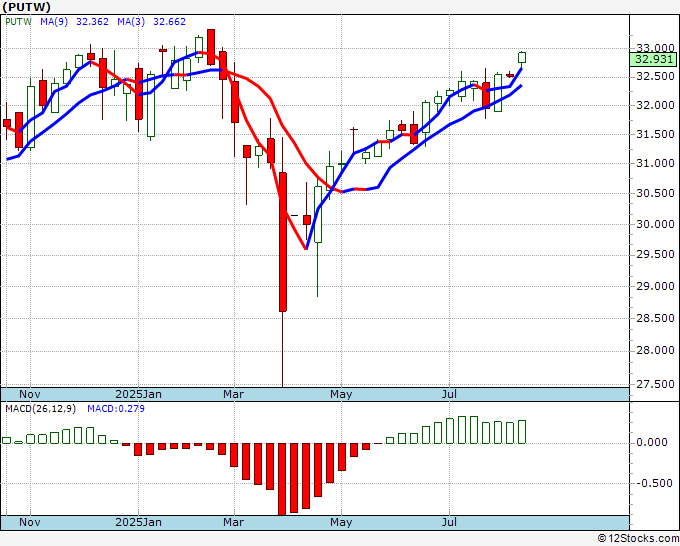Viewport: 680px width, 546px height.
Task: Click the 28.000 price axis label
Action: 655,350
